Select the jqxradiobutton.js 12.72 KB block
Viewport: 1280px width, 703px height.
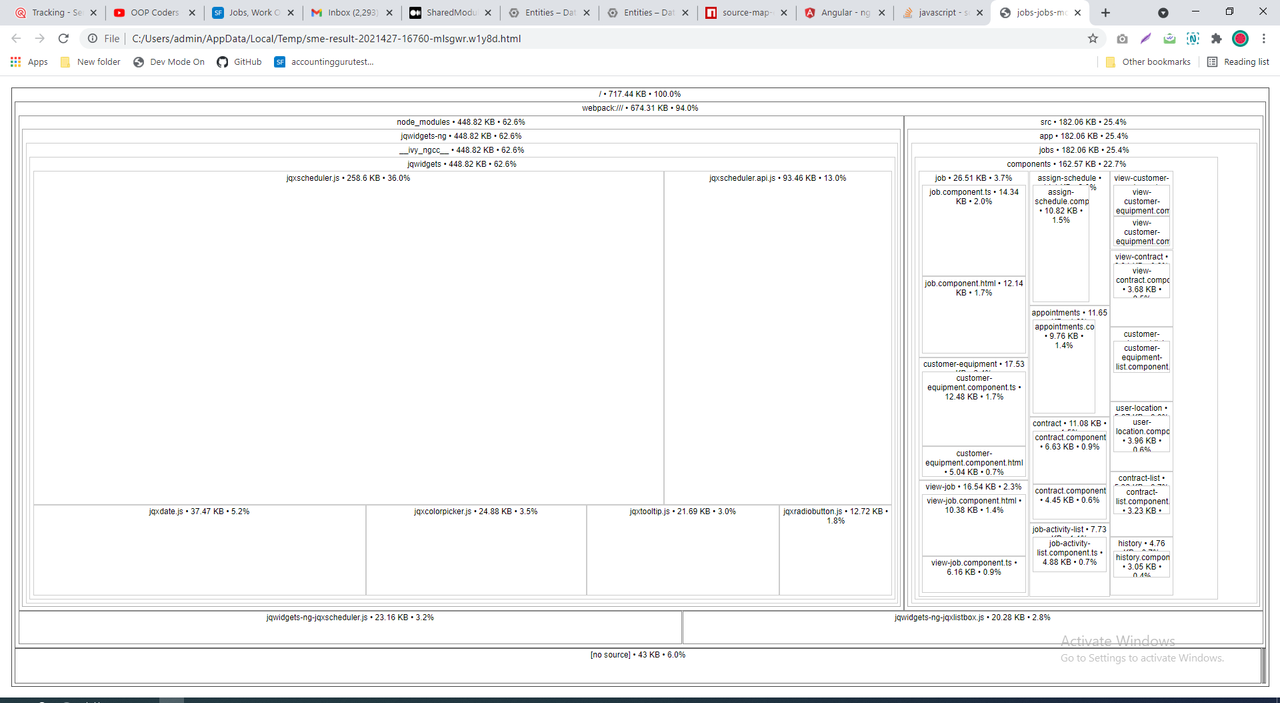(x=835, y=550)
